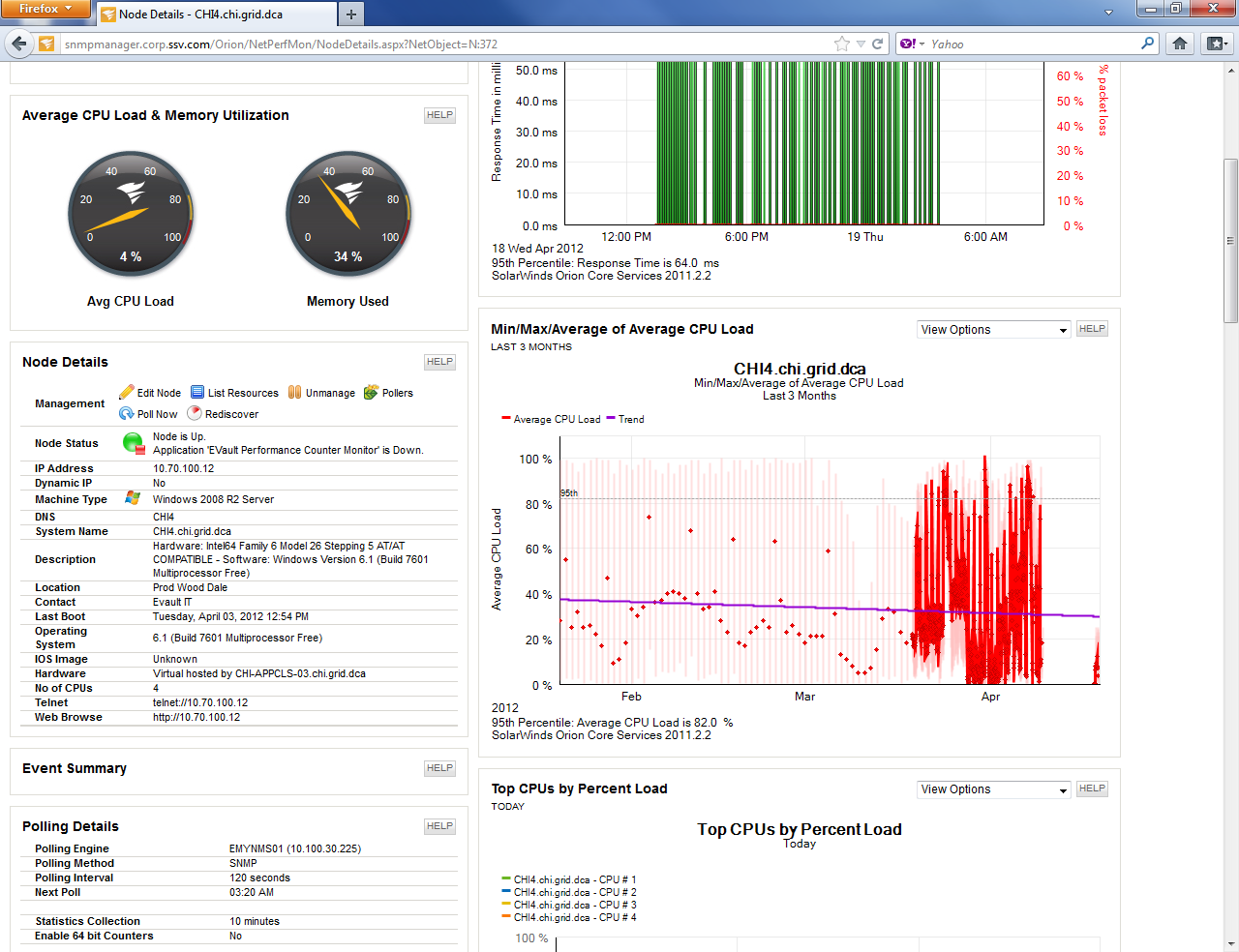This screenshot has width=1239, height=952.
Task: Open the Firefox application menu
Action: [x=45, y=9]
